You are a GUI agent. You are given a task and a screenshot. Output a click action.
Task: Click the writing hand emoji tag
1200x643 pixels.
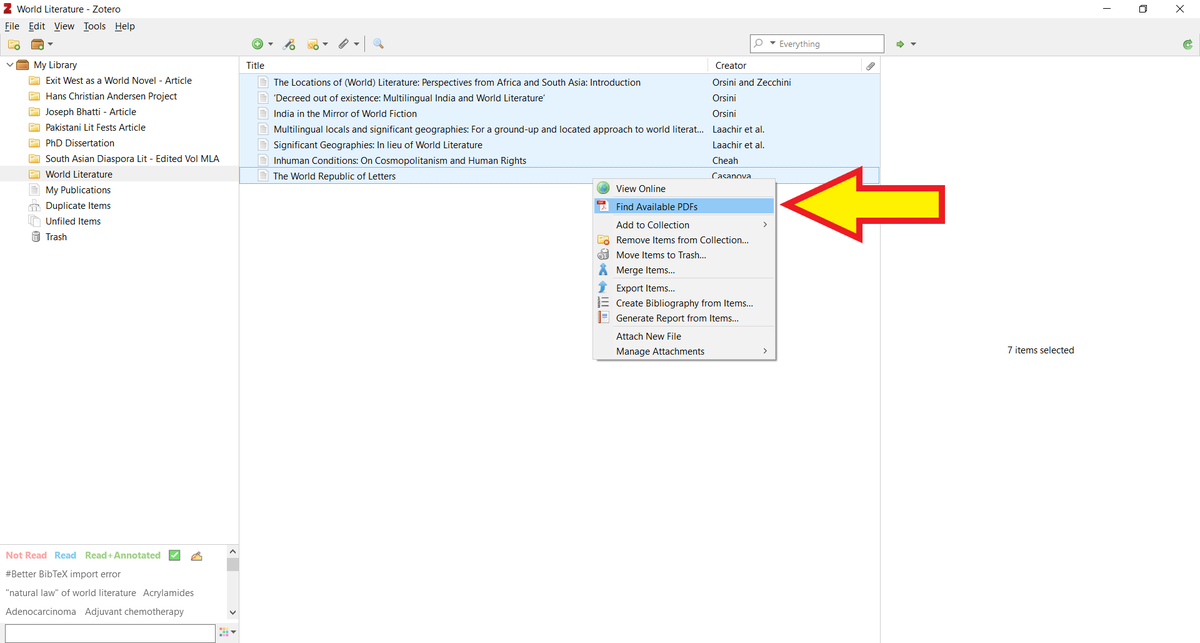point(196,555)
